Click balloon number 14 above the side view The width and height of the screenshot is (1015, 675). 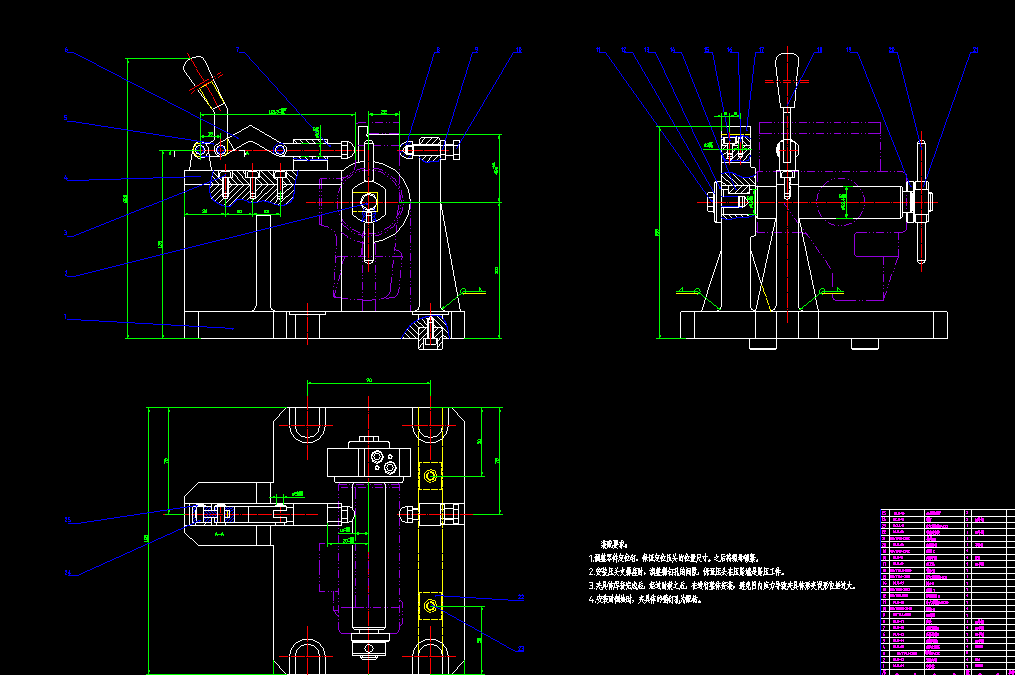673,50
